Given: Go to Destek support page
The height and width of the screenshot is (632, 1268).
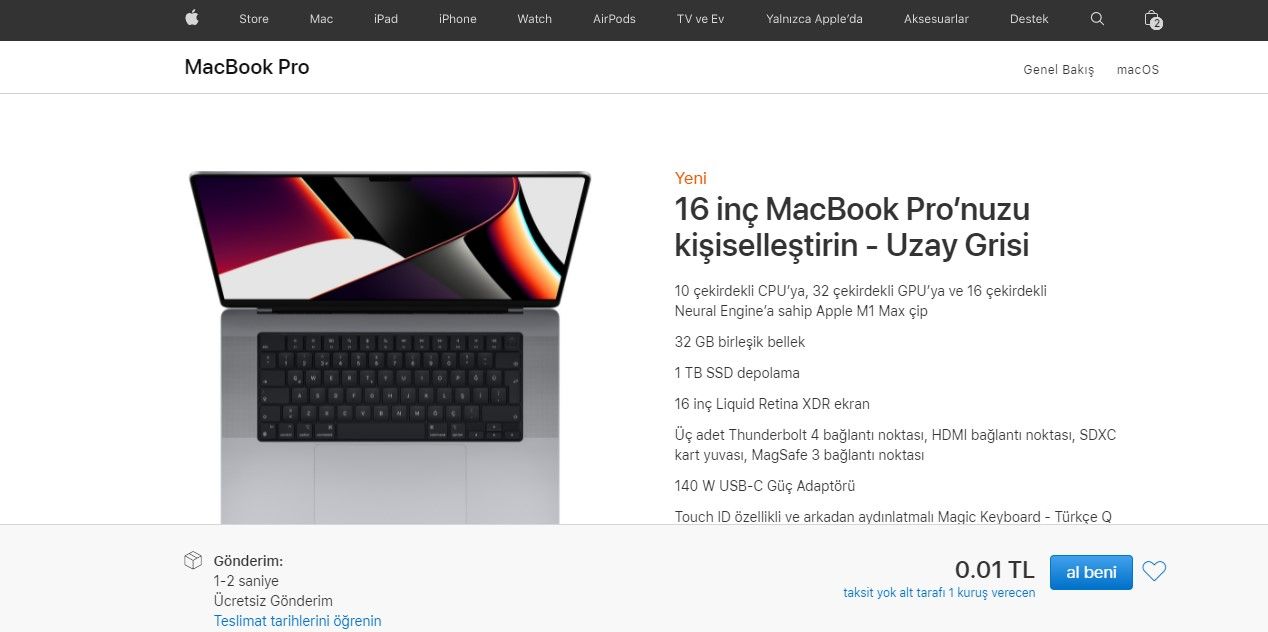Looking at the screenshot, I should pyautogui.click(x=1029, y=19).
